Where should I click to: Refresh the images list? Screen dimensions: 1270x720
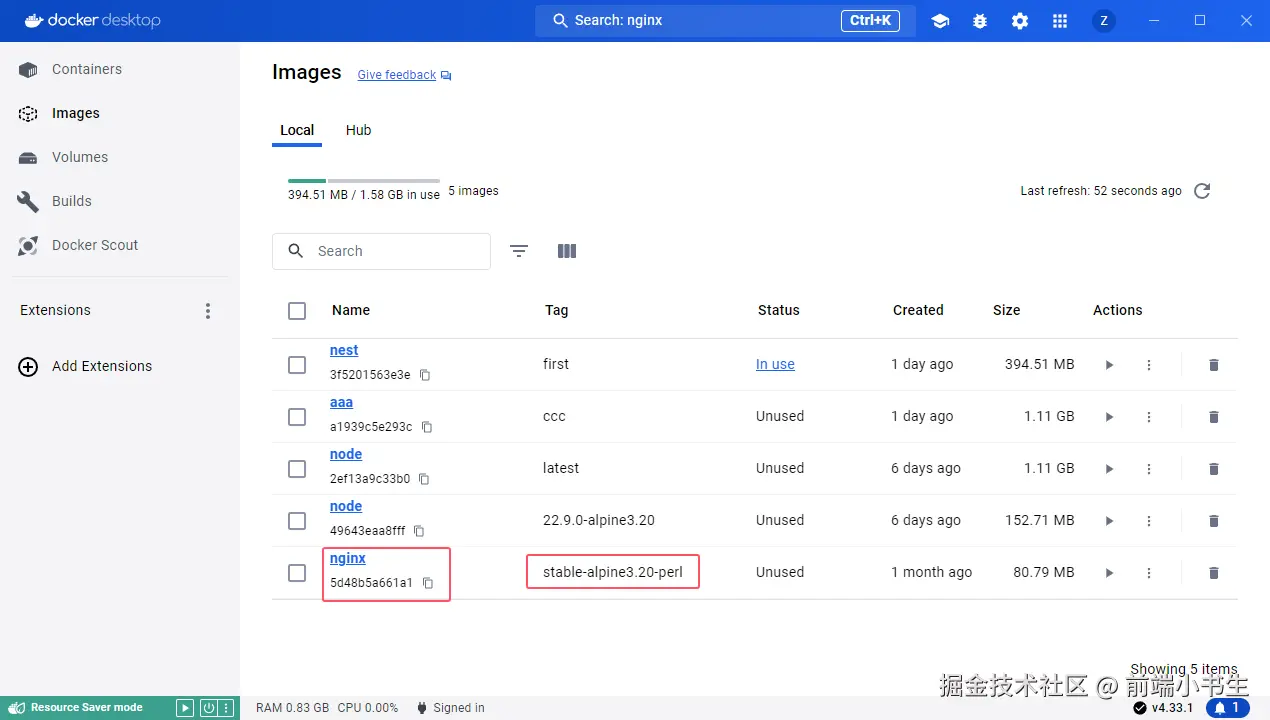pyautogui.click(x=1202, y=191)
